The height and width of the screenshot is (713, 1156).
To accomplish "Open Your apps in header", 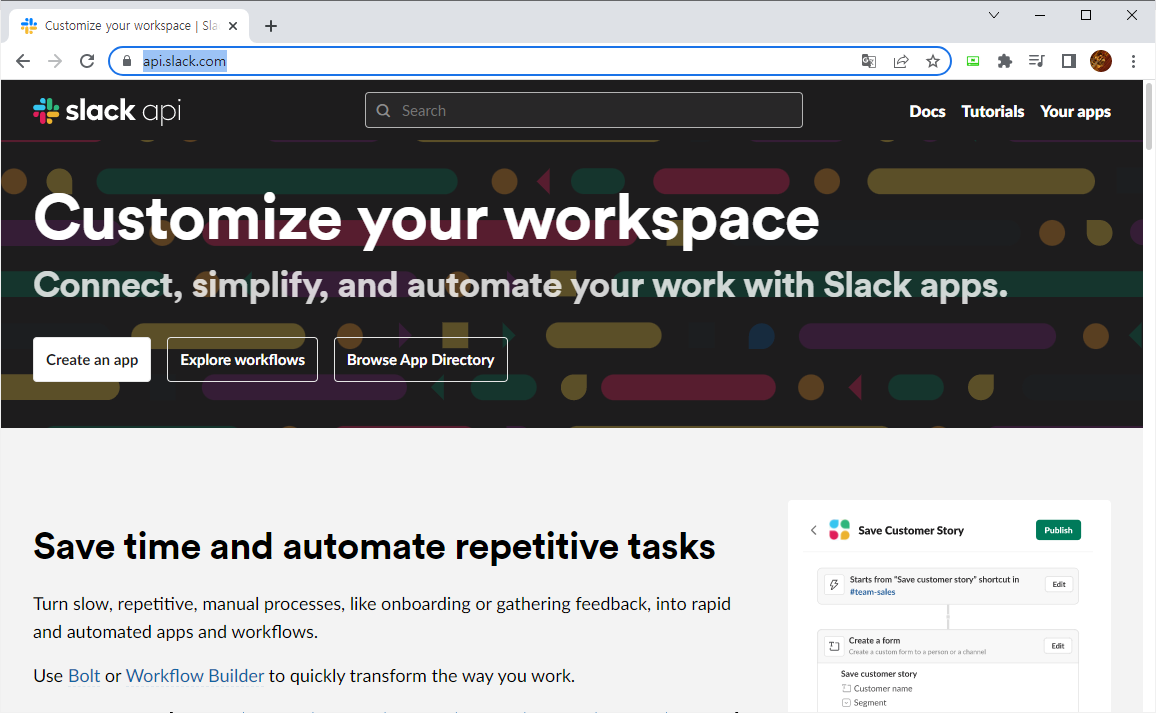I will pyautogui.click(x=1075, y=111).
